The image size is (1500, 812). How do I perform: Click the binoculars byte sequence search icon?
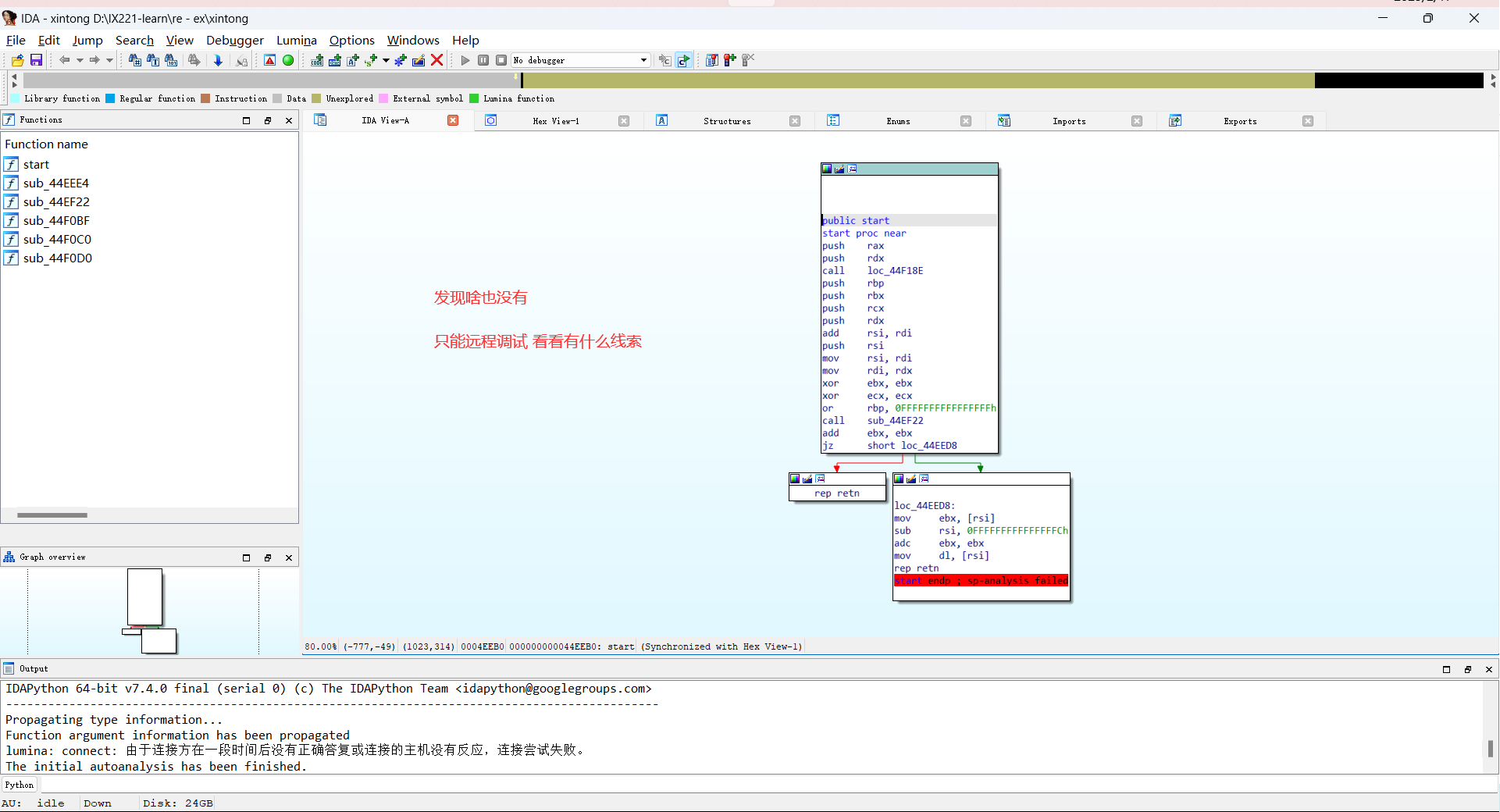click(x=171, y=60)
